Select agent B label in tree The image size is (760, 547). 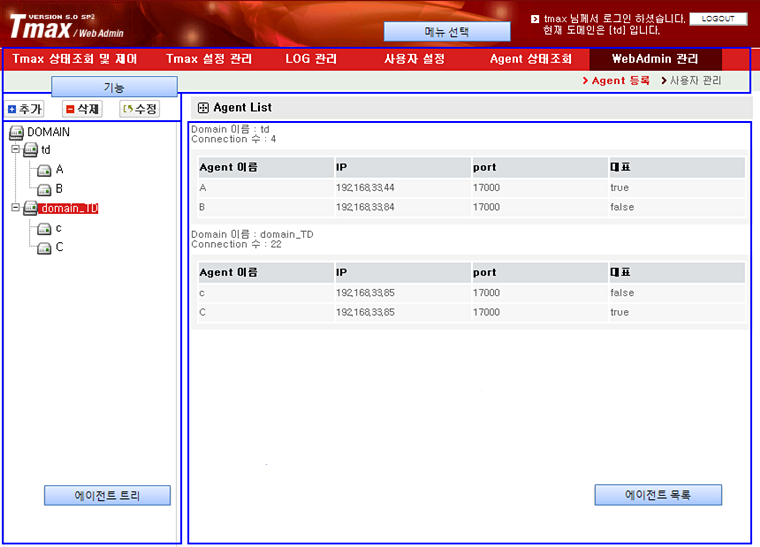tap(59, 189)
